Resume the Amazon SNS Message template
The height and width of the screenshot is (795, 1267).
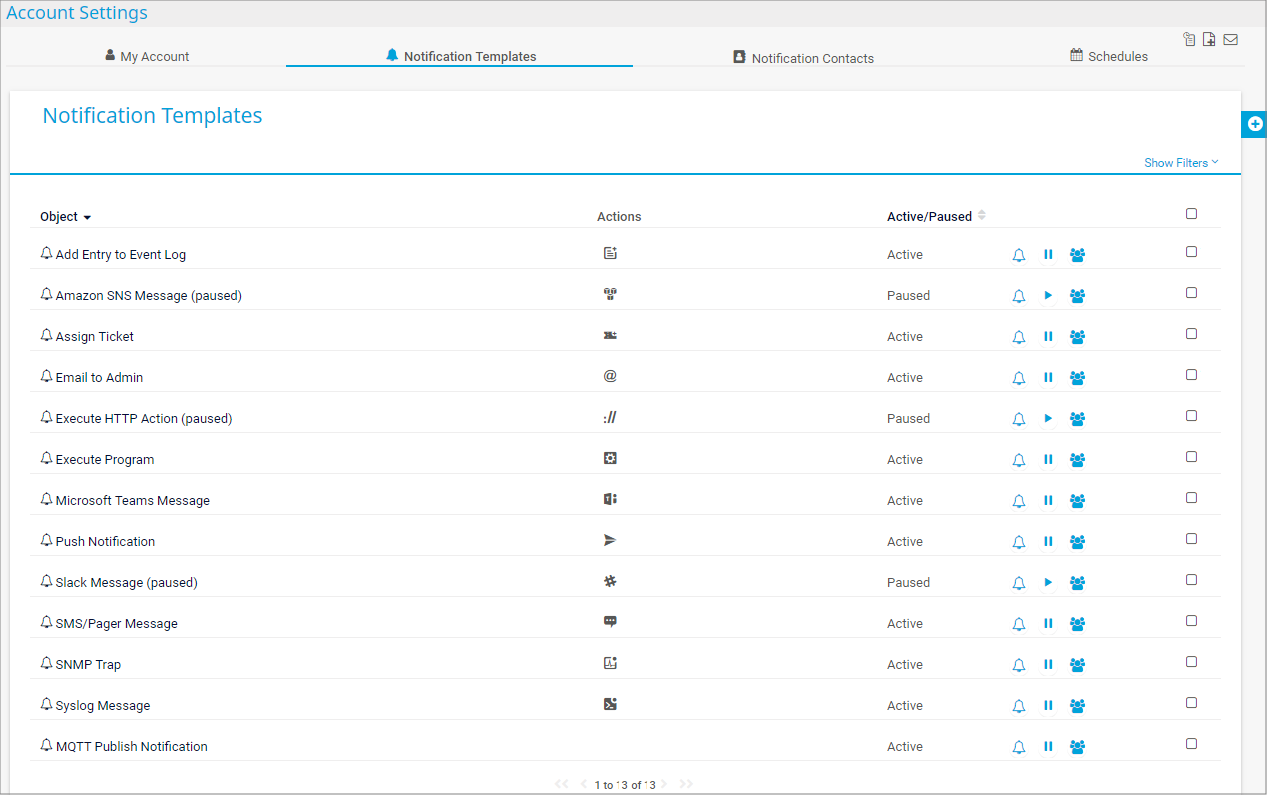1048,296
